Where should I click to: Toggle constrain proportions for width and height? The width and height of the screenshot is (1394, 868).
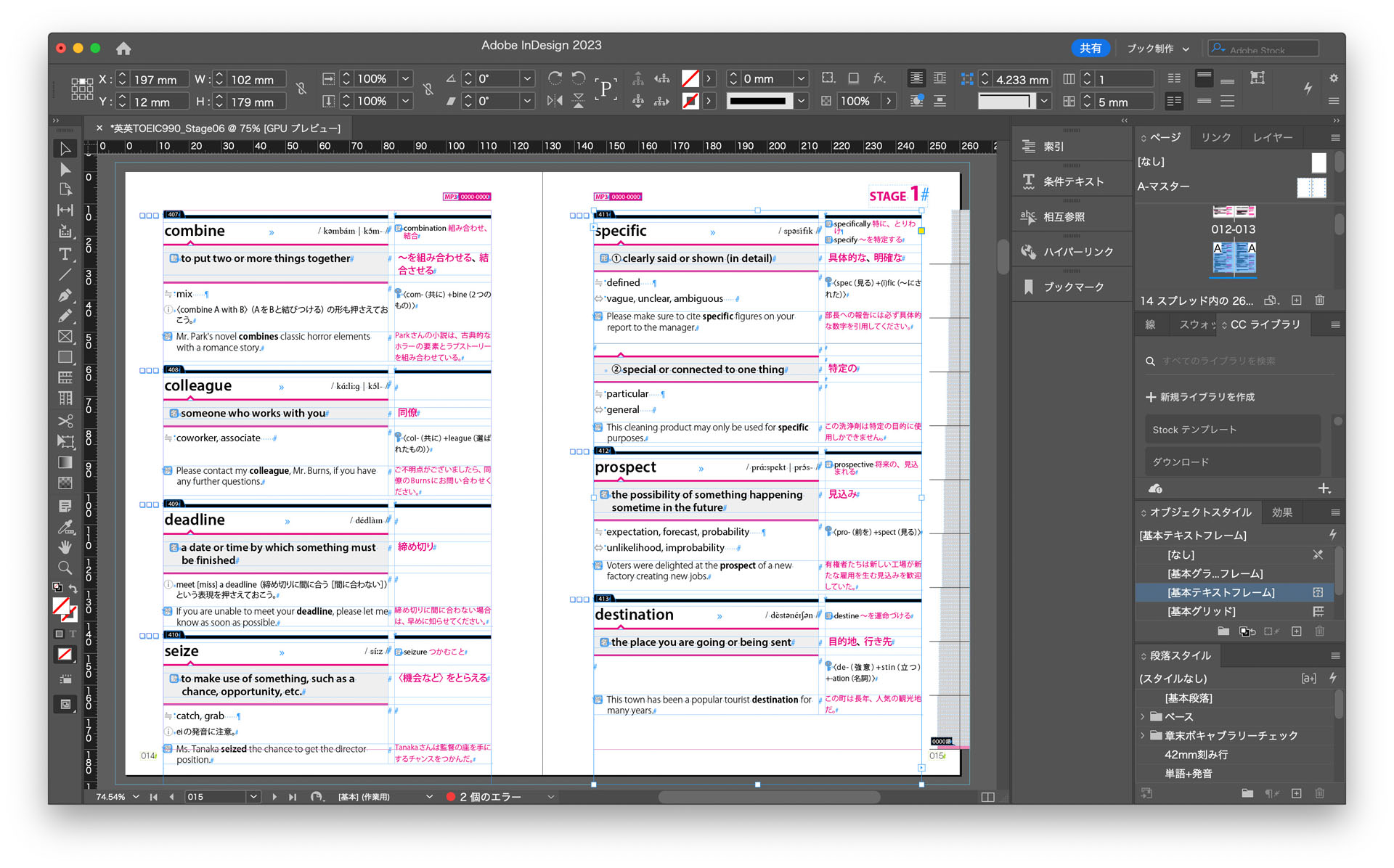(301, 89)
